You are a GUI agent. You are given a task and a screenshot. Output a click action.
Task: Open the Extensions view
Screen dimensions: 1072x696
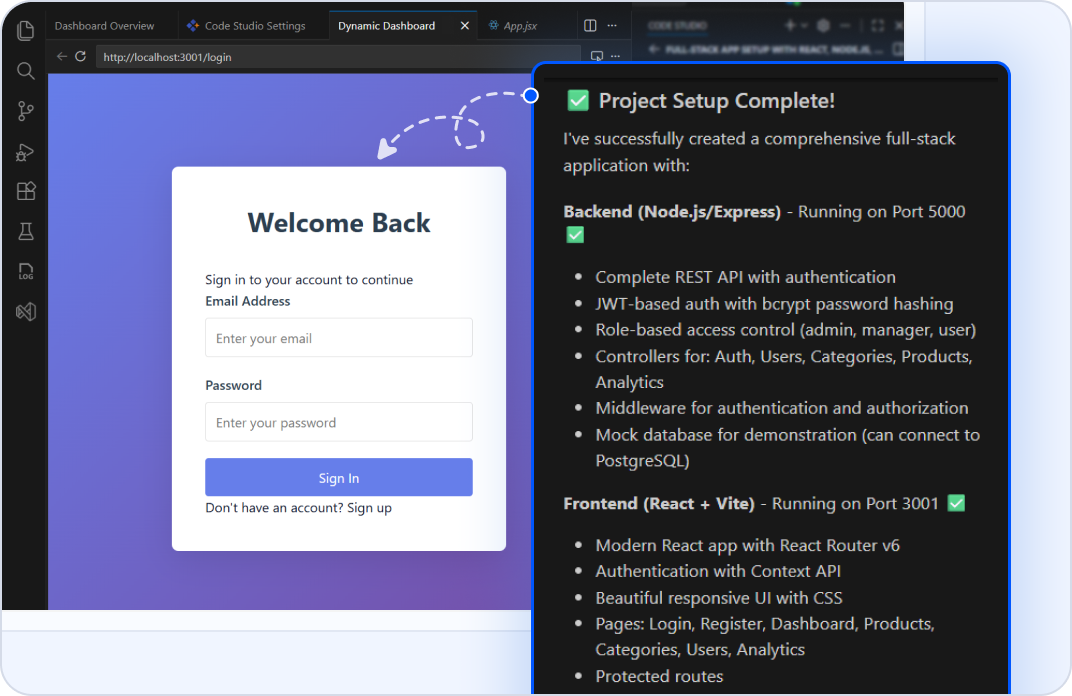(26, 192)
